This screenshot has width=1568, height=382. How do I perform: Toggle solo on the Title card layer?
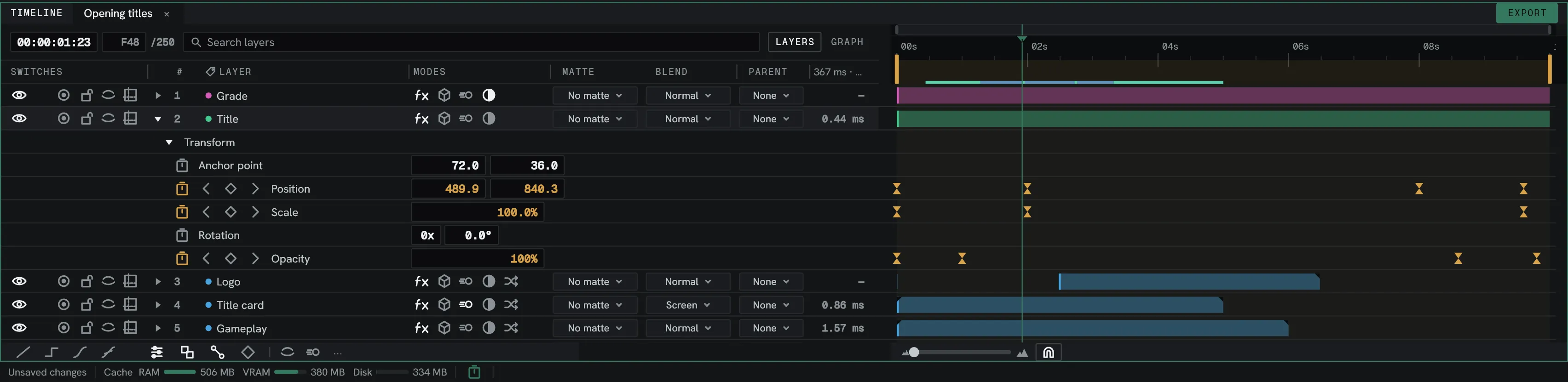coord(63,304)
